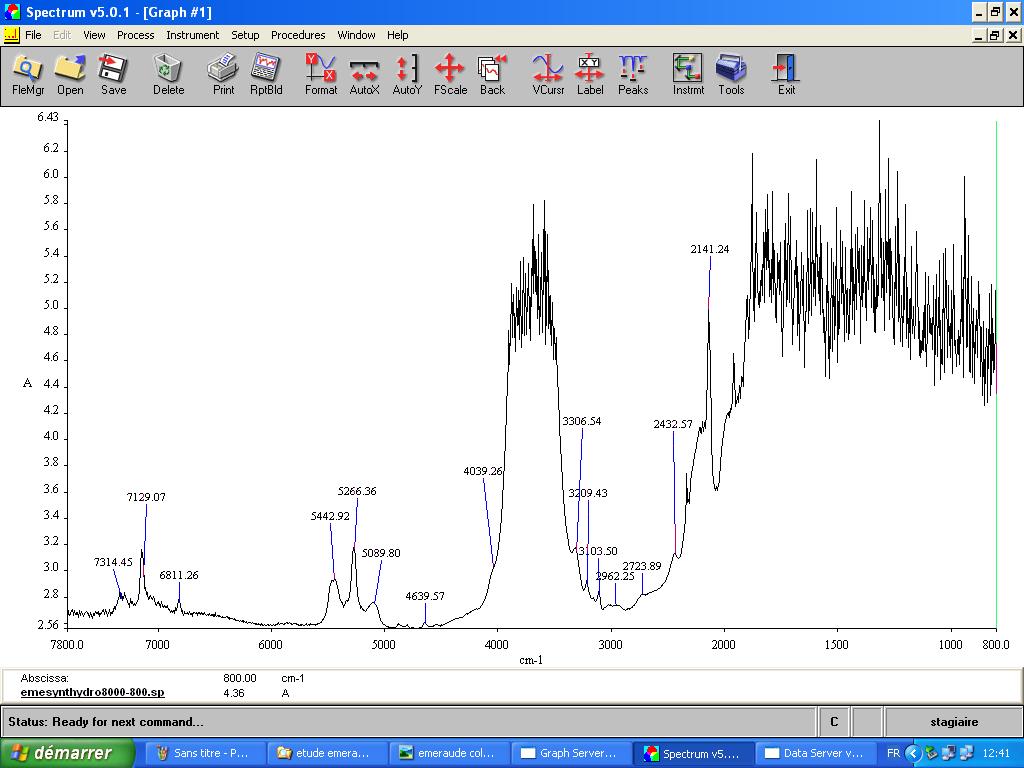This screenshot has height=768, width=1024.
Task: Click the Label annotation tool
Action: click(x=590, y=74)
